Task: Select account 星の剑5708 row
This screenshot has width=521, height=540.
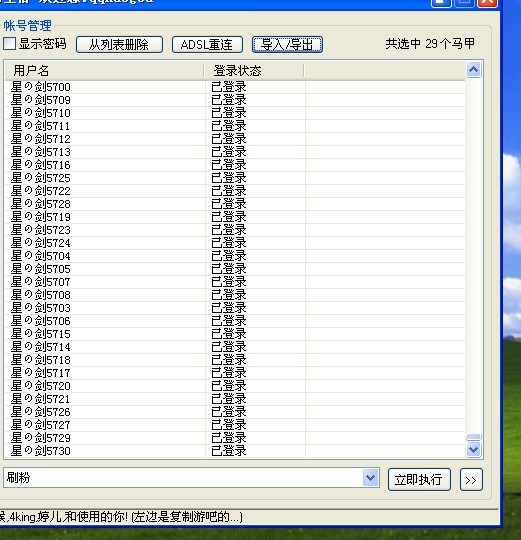Action: coord(235,295)
